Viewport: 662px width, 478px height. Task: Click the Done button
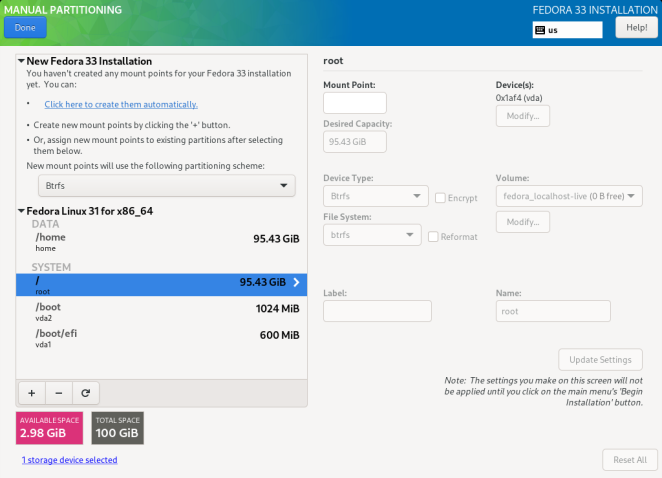[25, 28]
